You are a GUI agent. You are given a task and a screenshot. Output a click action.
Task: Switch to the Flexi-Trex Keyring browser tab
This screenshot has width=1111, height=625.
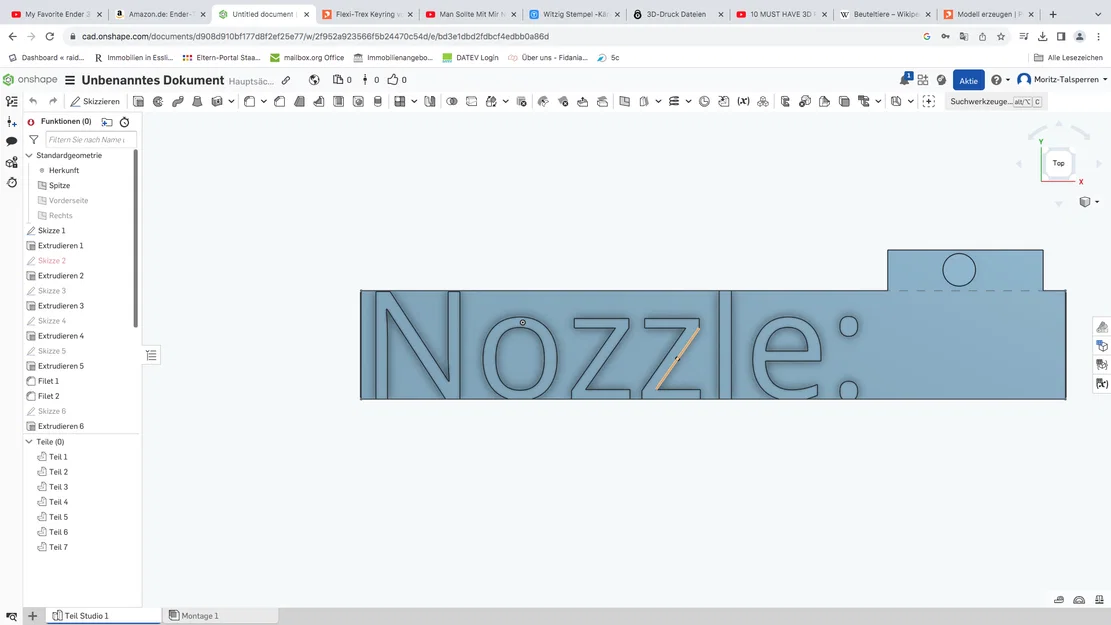(367, 14)
